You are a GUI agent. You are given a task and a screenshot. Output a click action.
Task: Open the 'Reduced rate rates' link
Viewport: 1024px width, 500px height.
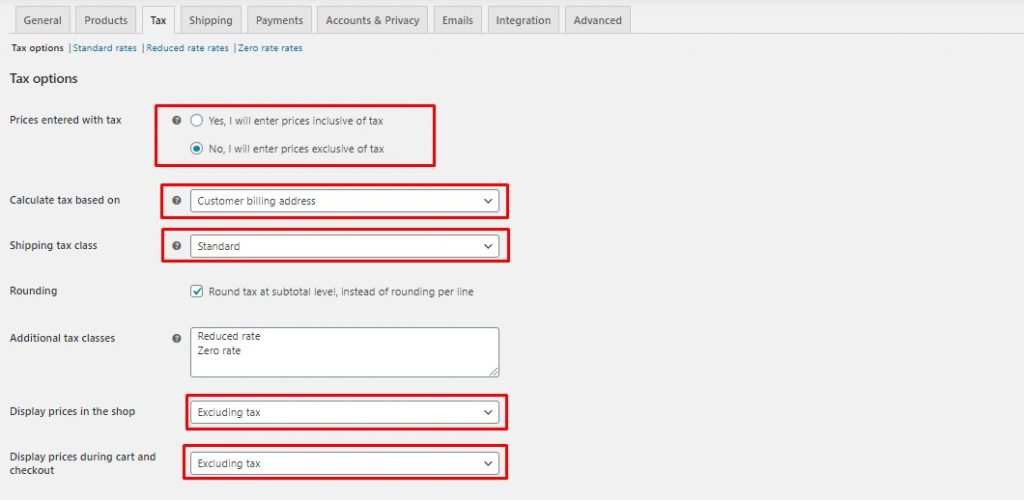pos(187,48)
